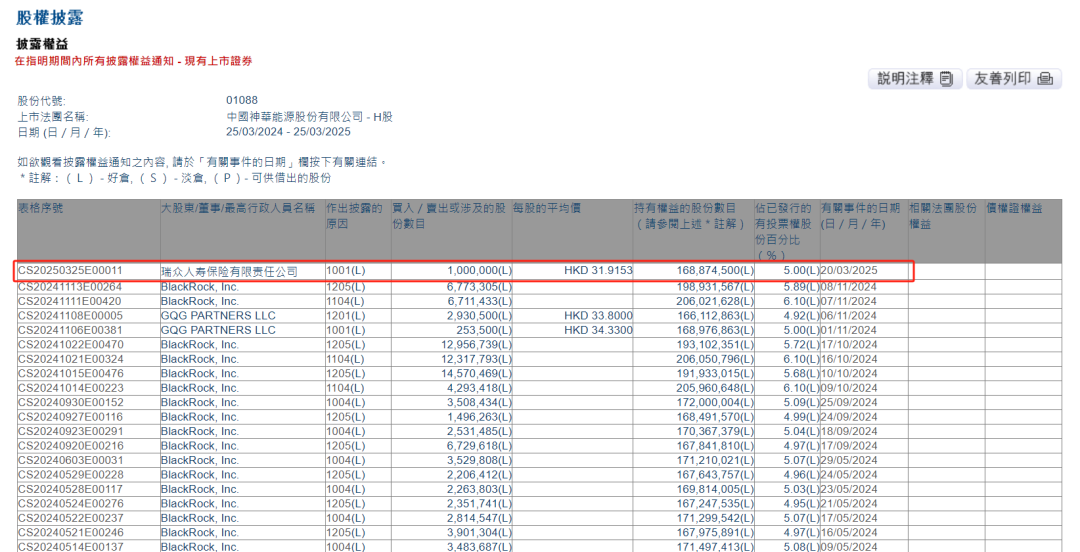Image resolution: width=1080 pixels, height=552 pixels.
Task: Select form serial CS20250325E00011
Action: coord(70,270)
